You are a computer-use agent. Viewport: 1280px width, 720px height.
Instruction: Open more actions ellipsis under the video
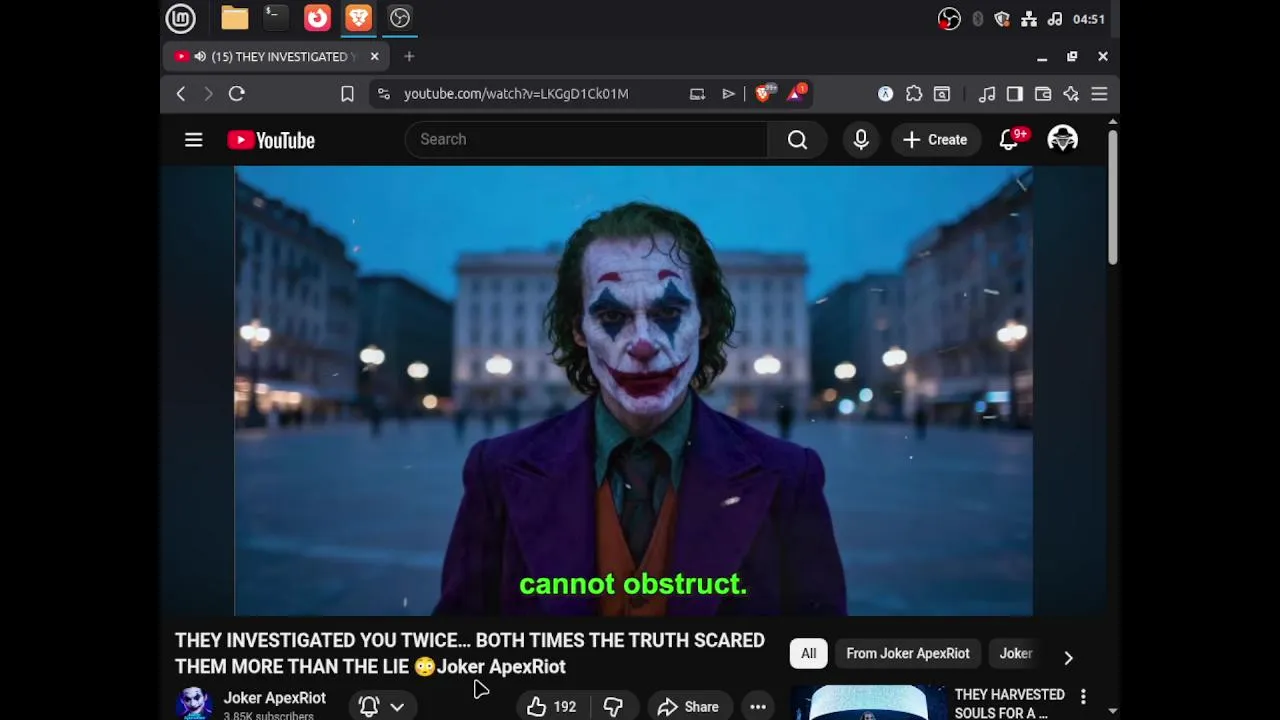(x=758, y=707)
